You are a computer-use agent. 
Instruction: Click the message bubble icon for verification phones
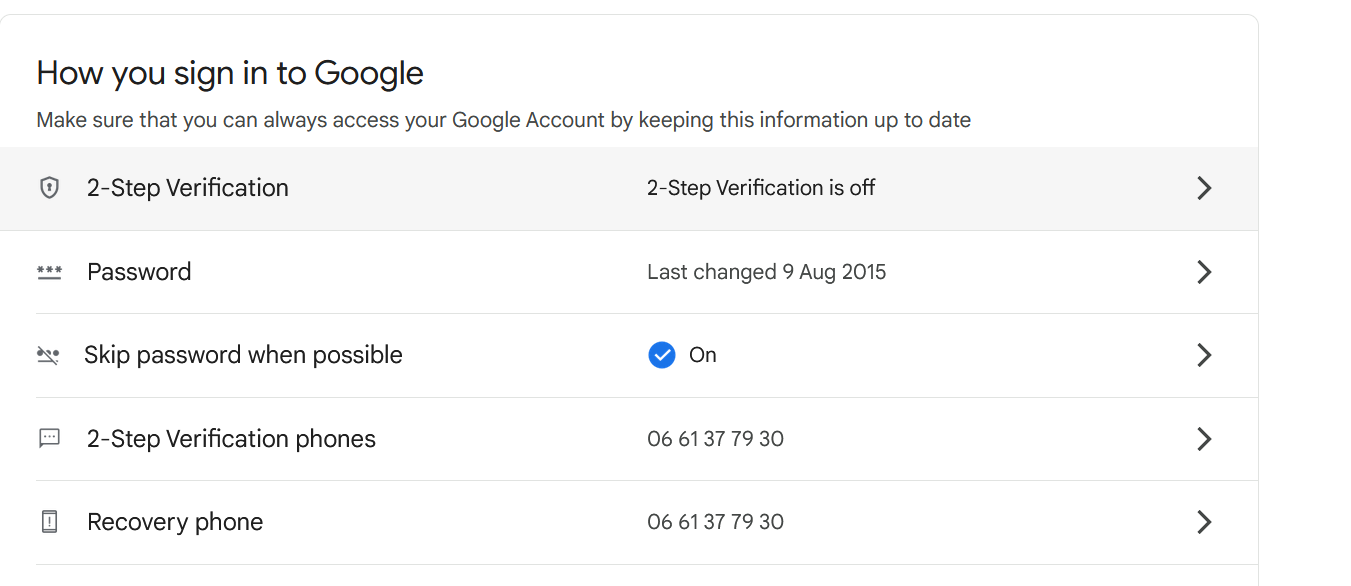(x=49, y=438)
